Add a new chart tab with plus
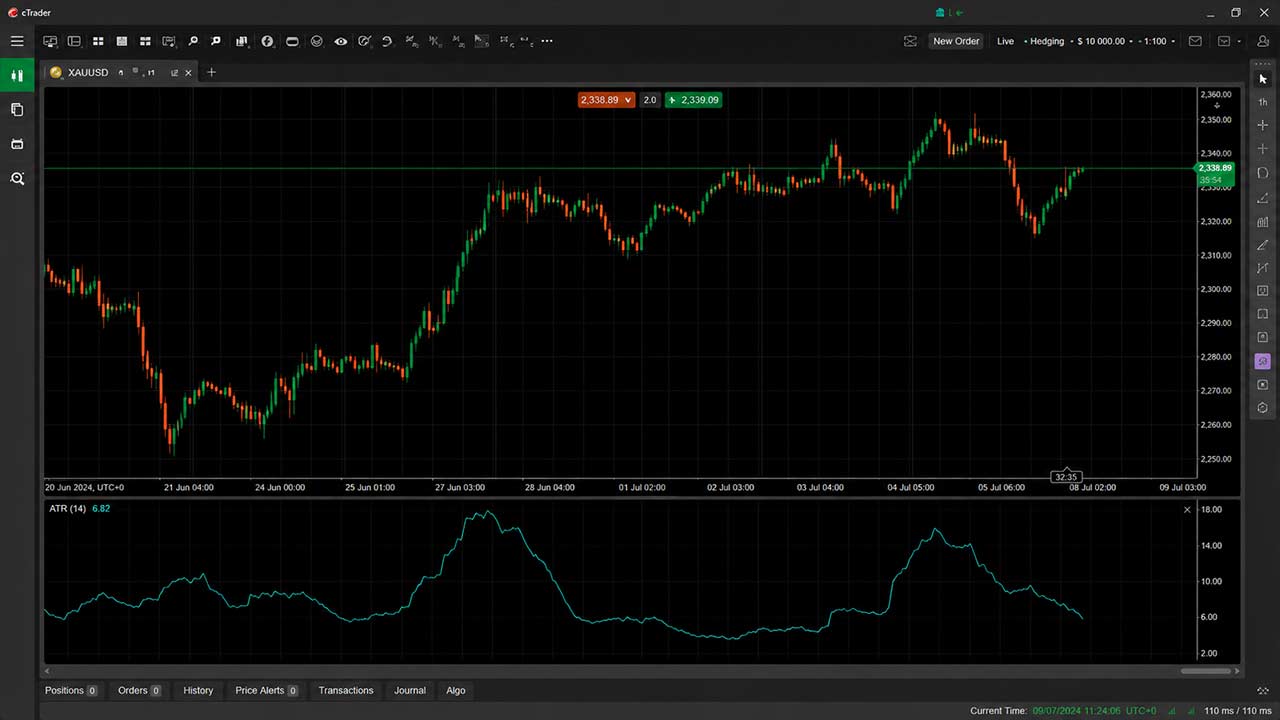This screenshot has width=1280, height=720. (x=211, y=72)
